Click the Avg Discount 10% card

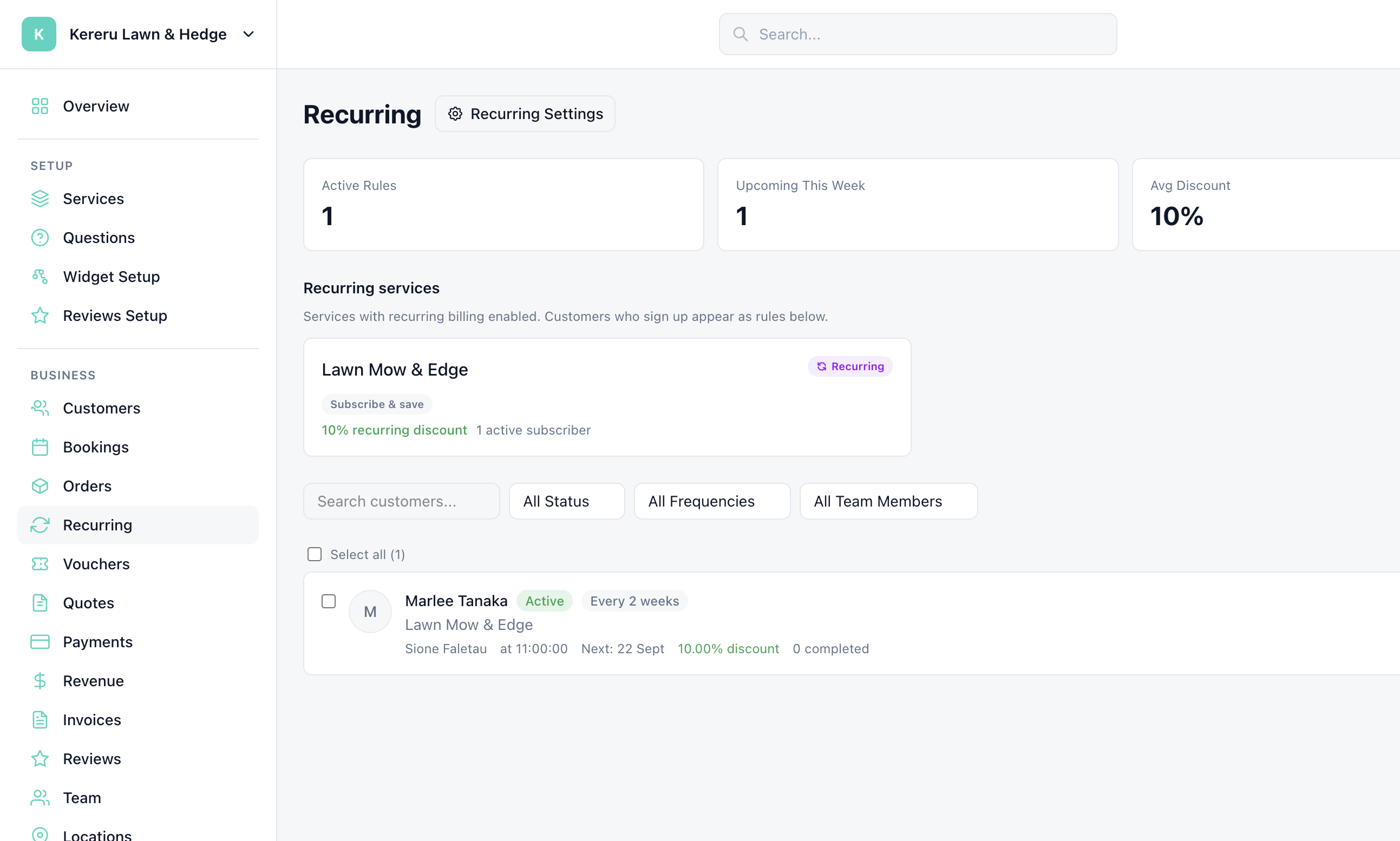pos(1266,205)
